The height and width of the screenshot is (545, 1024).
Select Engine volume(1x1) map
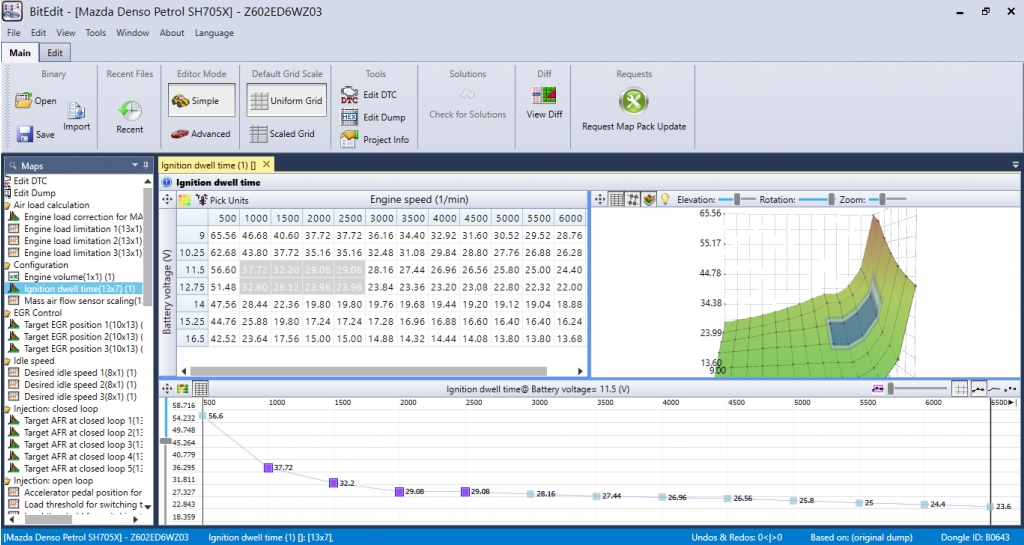(x=63, y=277)
